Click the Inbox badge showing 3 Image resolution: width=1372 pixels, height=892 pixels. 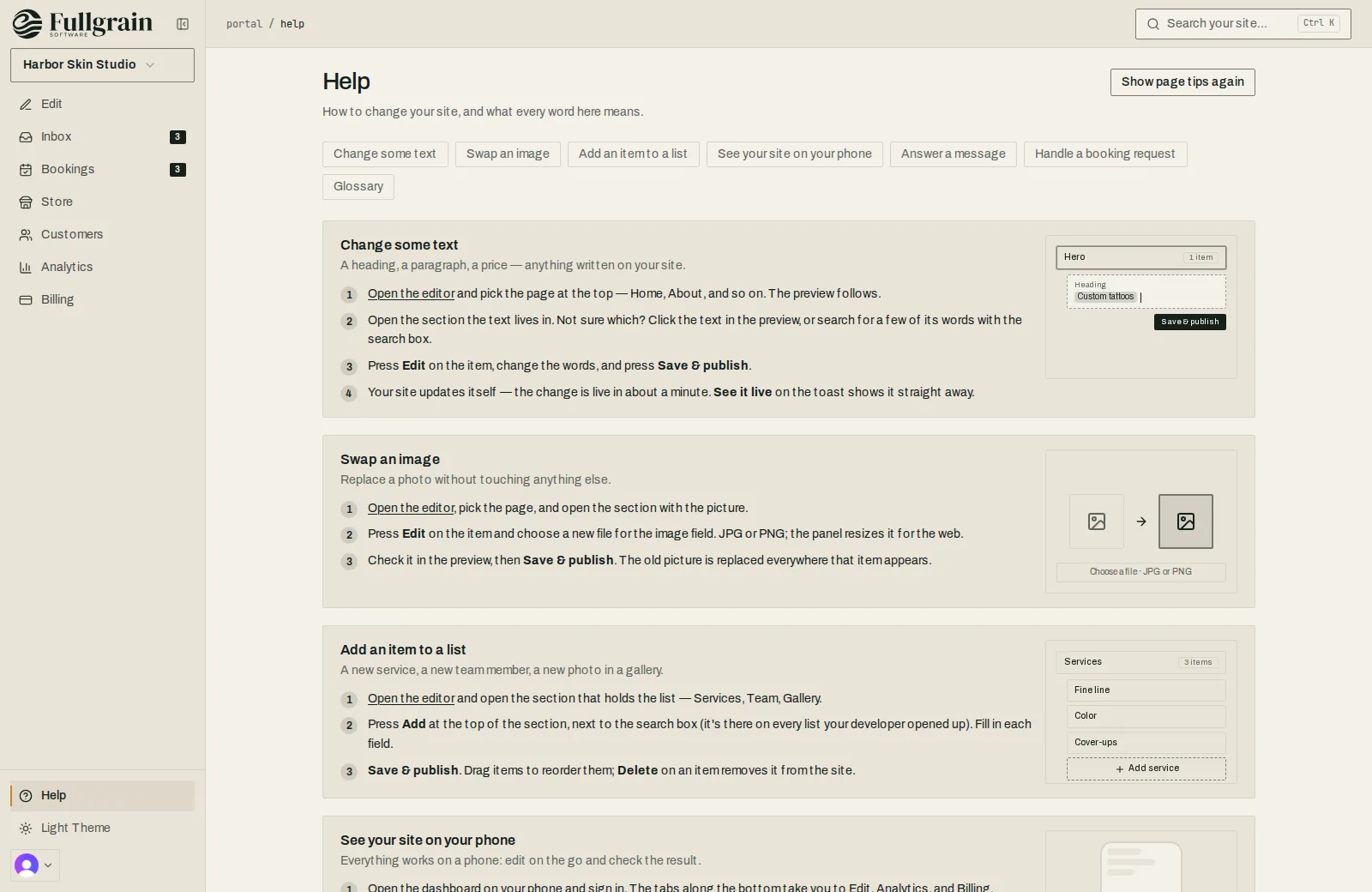coord(178,137)
